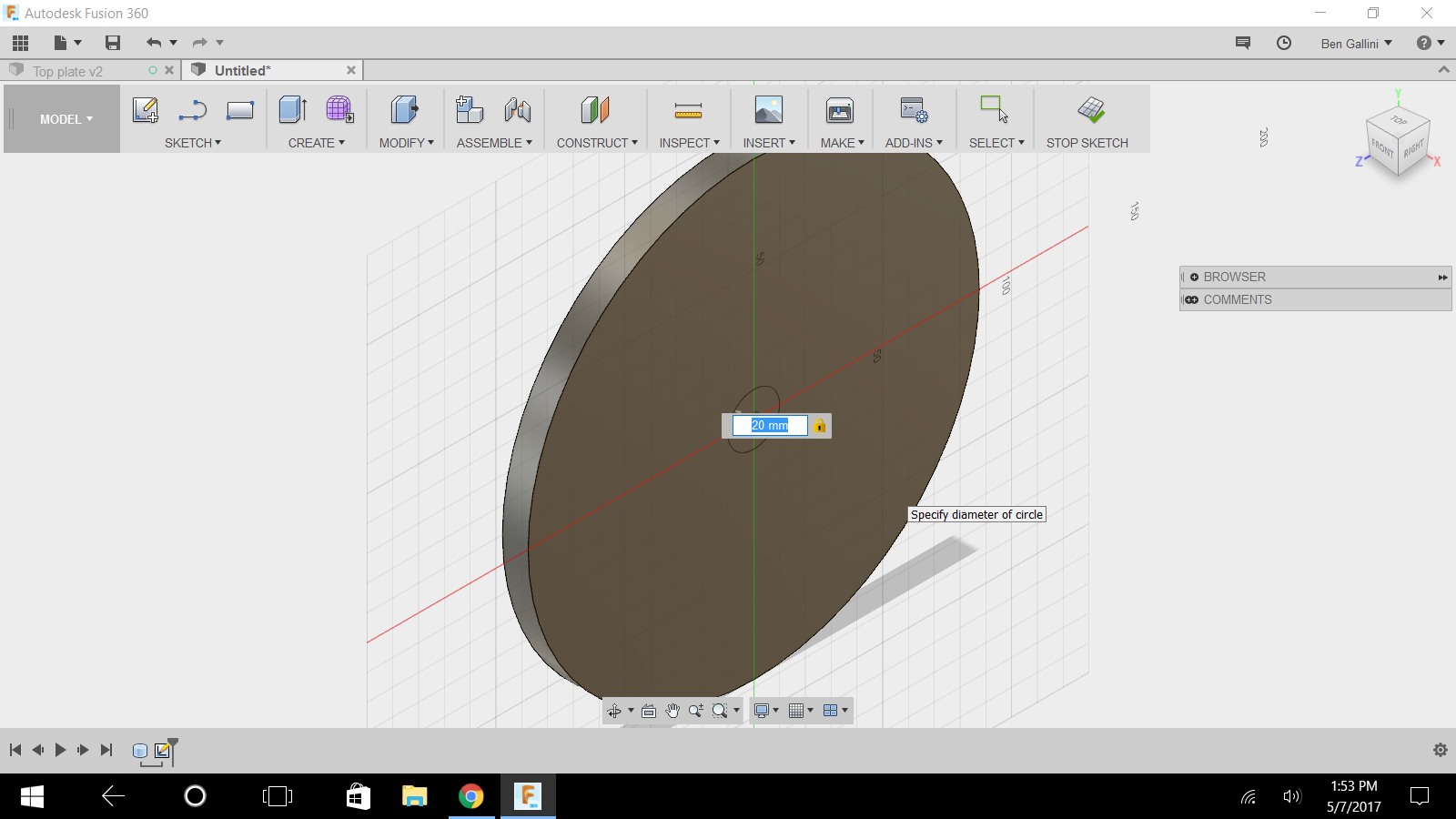Select the Measure inspect icon

pos(688,110)
